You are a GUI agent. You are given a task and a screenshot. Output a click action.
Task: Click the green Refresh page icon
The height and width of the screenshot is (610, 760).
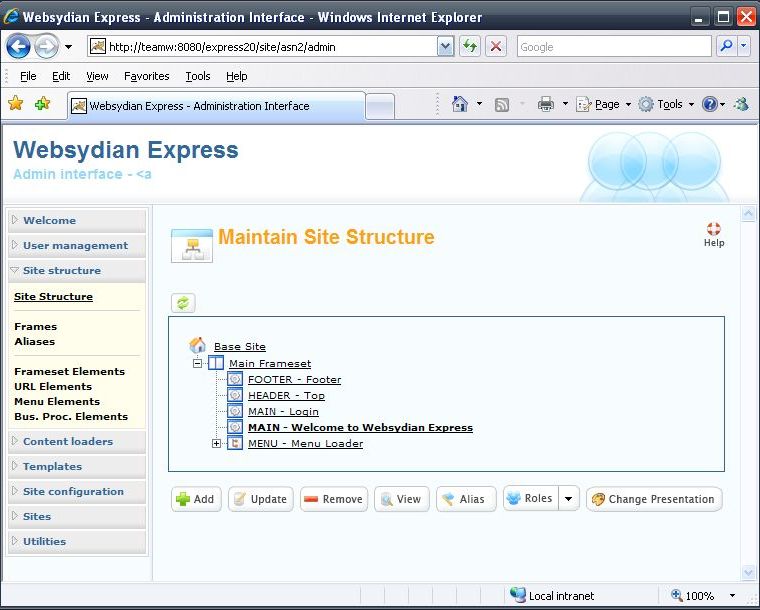[x=470, y=47]
